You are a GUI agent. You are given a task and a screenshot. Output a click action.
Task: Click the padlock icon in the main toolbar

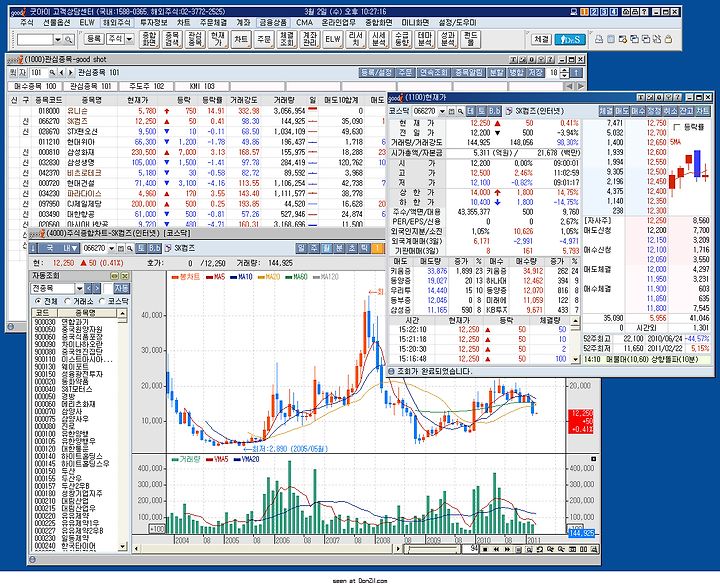(669, 39)
